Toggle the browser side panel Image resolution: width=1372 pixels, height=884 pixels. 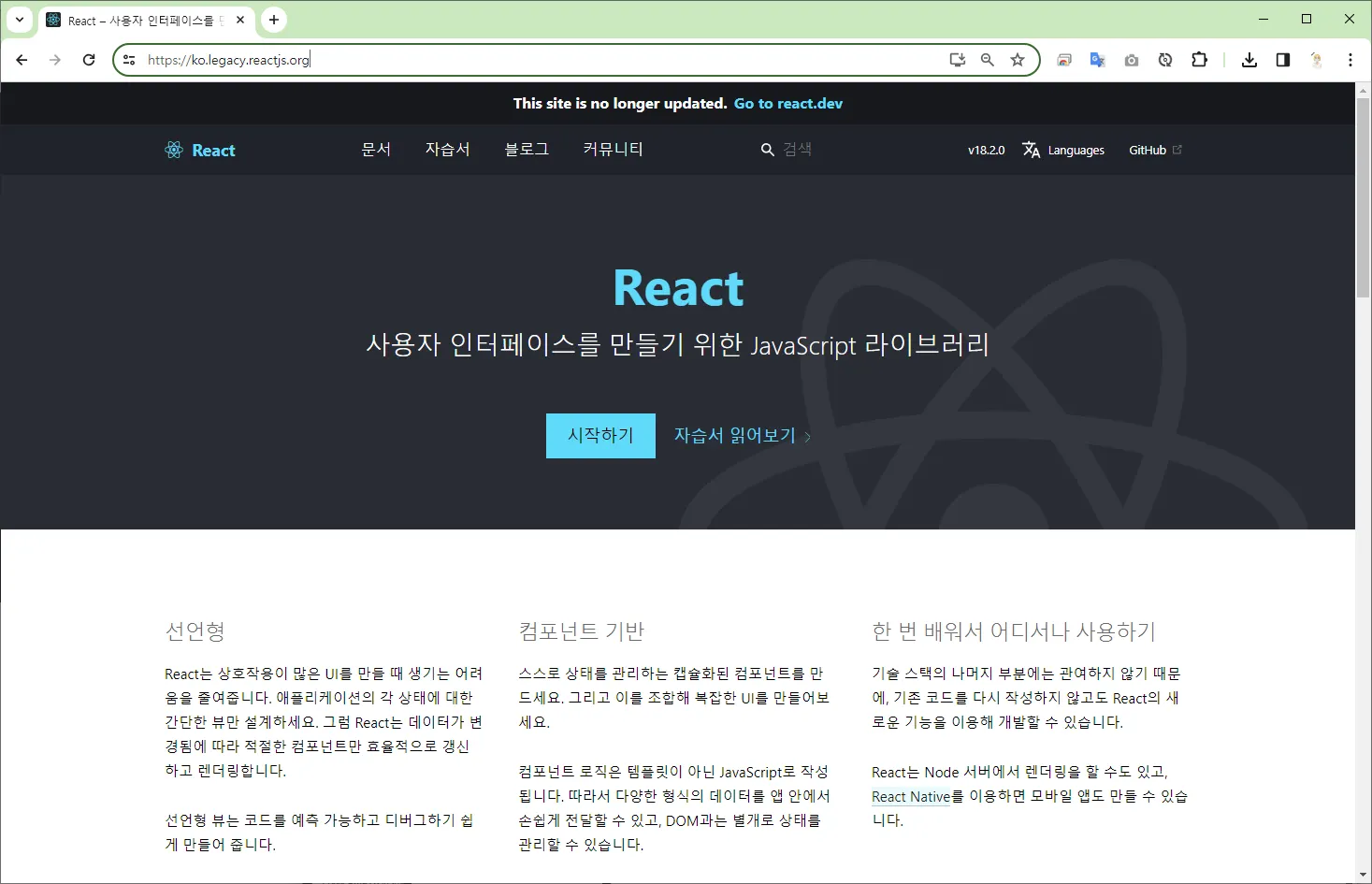[x=1283, y=60]
